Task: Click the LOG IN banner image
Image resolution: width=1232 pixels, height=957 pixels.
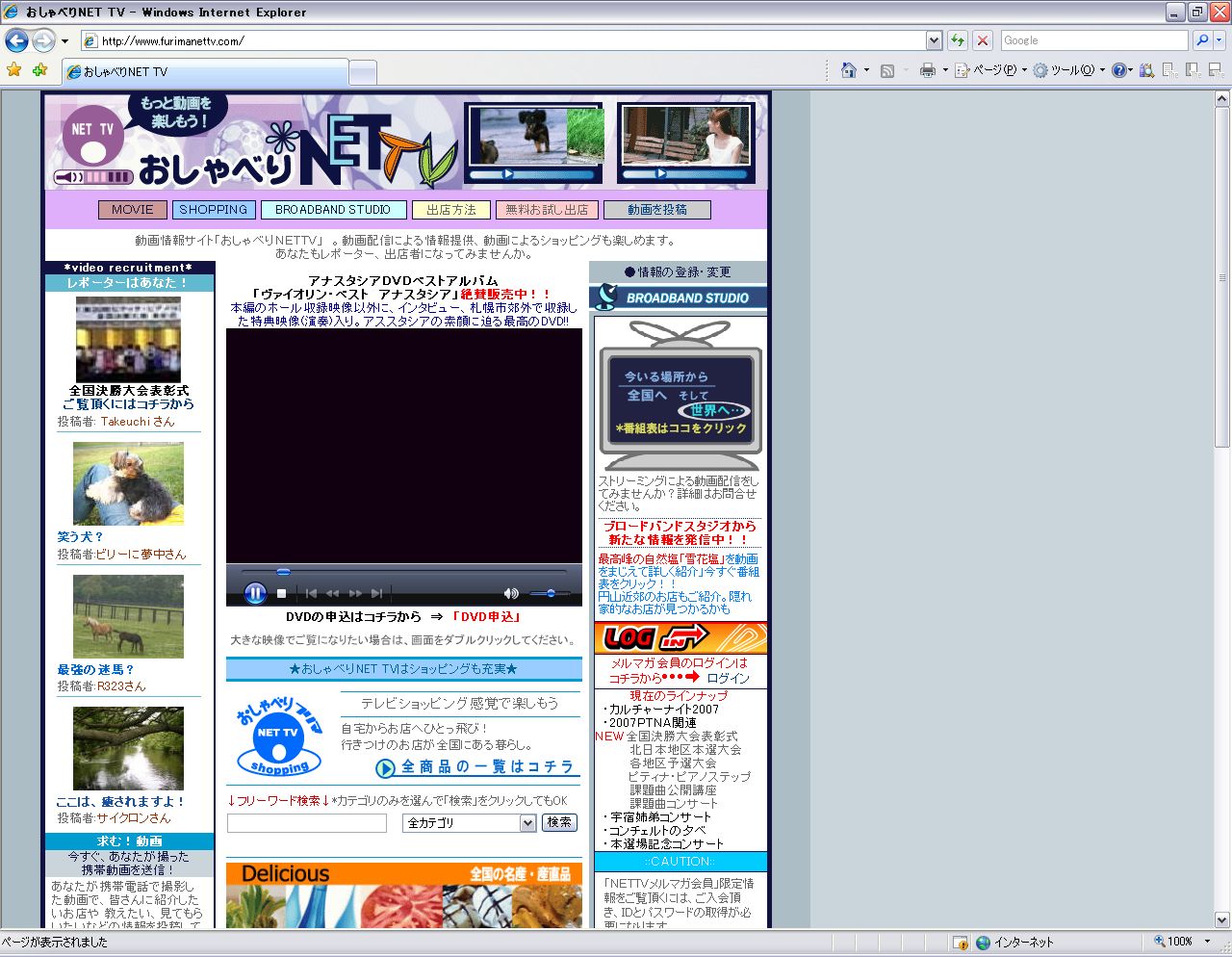Action: click(680, 637)
